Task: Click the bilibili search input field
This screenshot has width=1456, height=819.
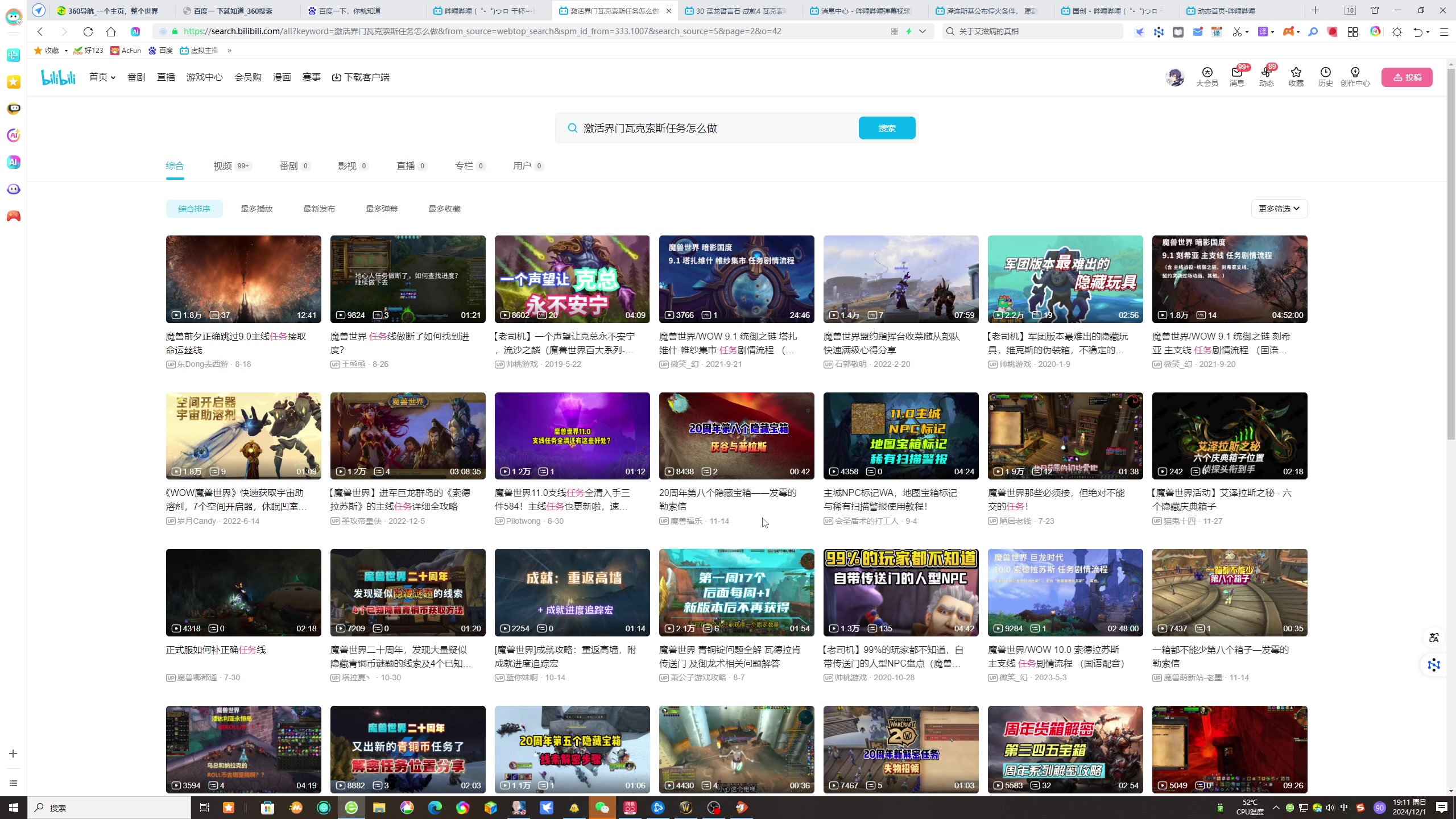Action: pos(717,128)
